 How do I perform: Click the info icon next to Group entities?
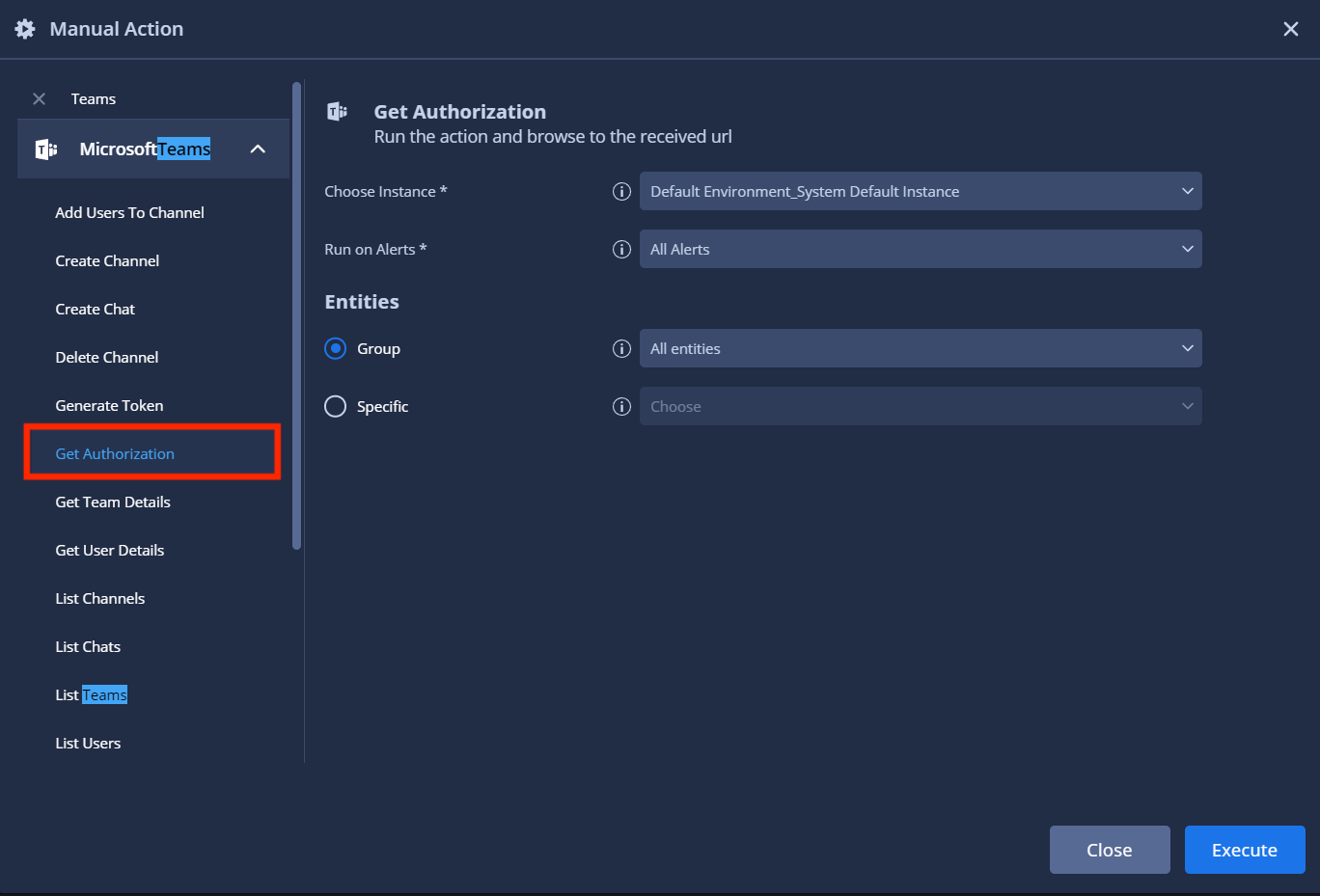coord(621,348)
